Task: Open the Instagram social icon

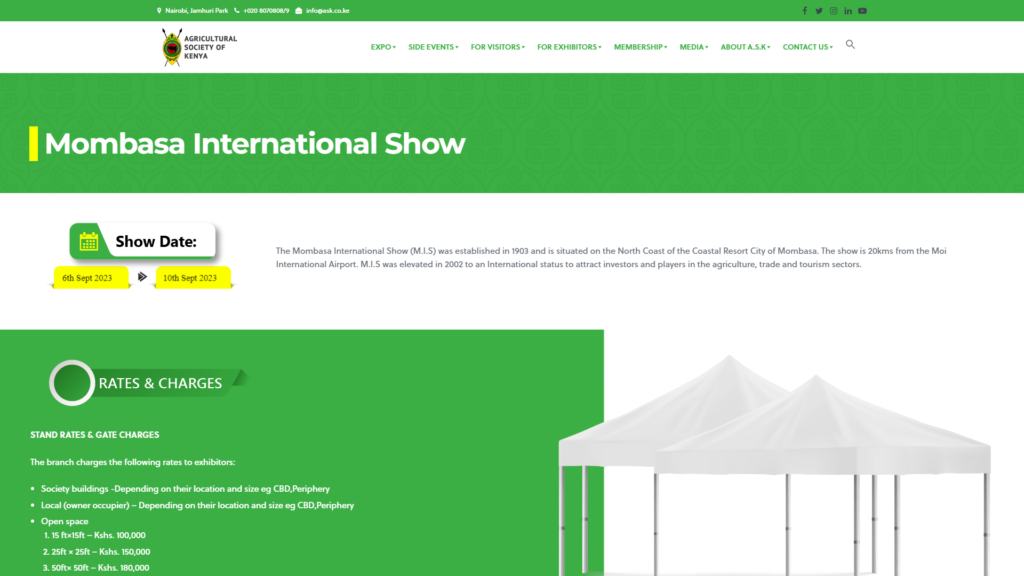Action: [833, 10]
